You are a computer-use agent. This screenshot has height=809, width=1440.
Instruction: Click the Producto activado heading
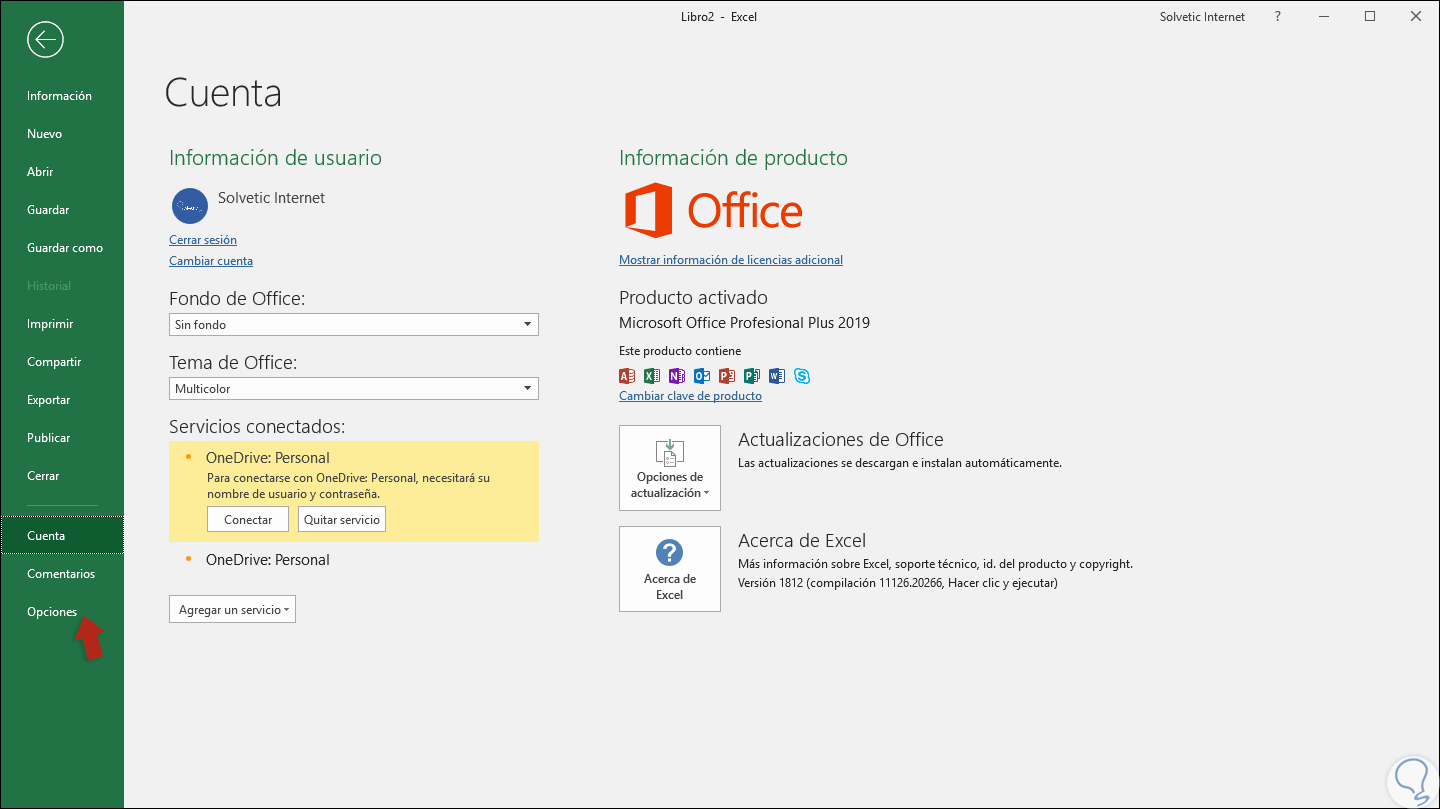tap(693, 297)
